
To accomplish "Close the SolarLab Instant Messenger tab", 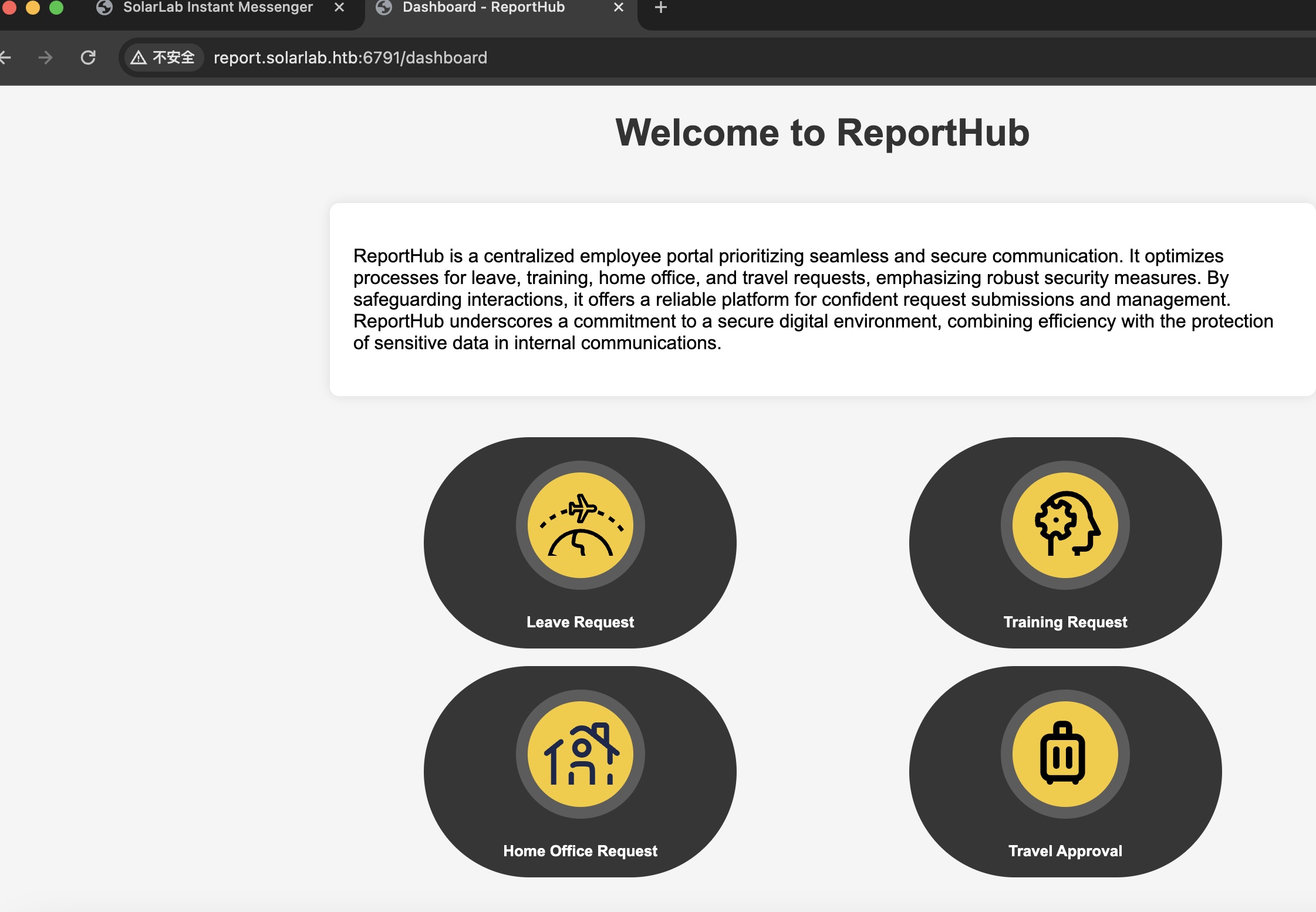I will click(x=339, y=8).
